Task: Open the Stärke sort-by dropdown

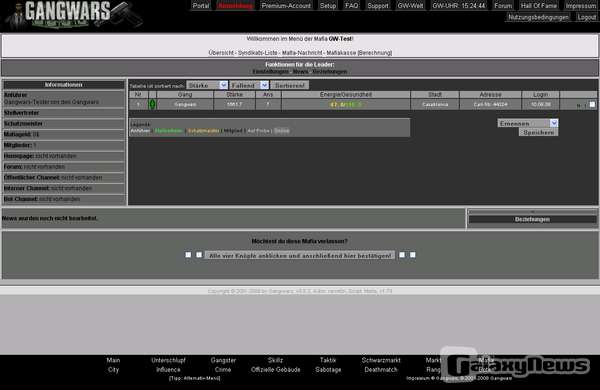Action: point(207,85)
